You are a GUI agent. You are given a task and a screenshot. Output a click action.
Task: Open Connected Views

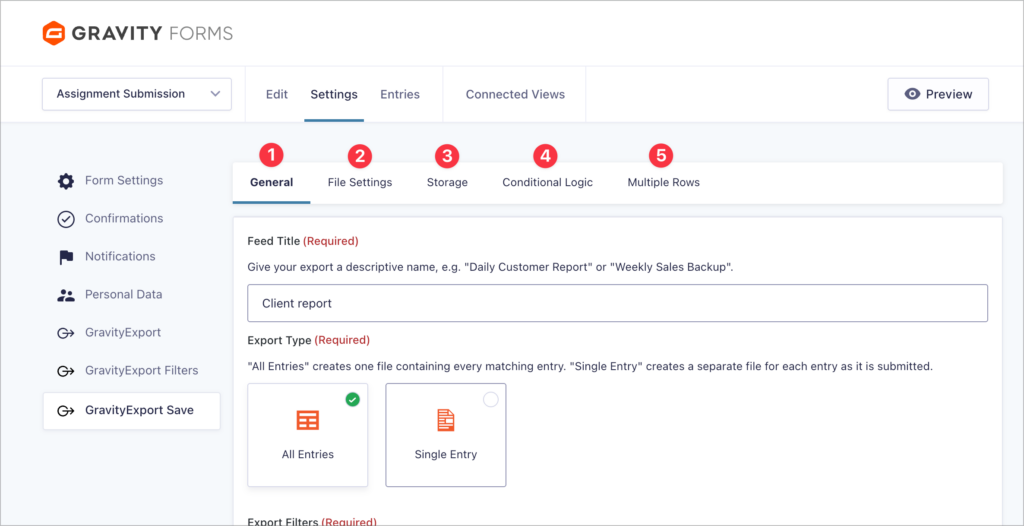click(x=515, y=94)
